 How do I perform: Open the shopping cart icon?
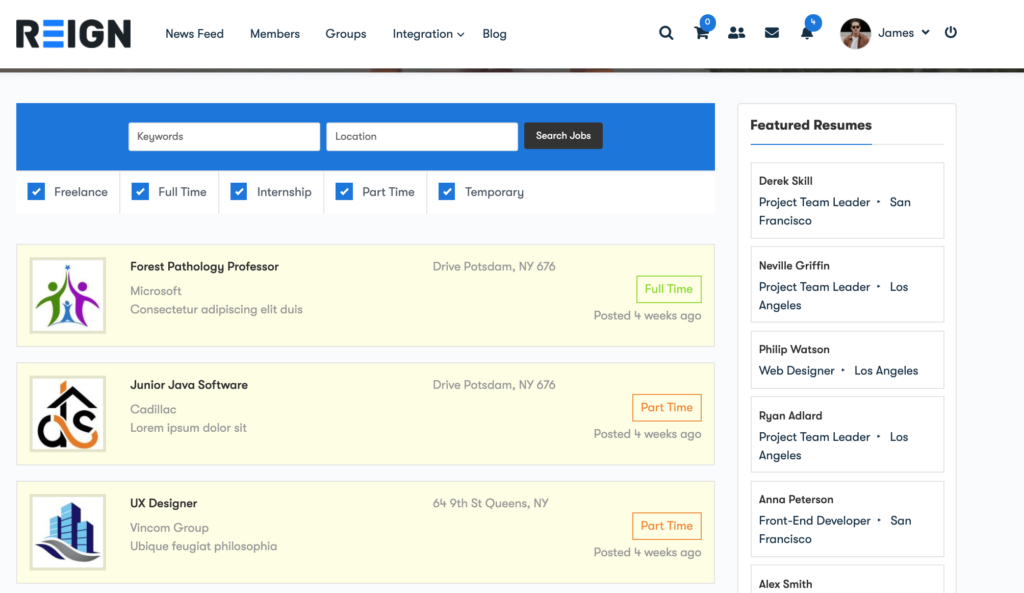point(702,33)
